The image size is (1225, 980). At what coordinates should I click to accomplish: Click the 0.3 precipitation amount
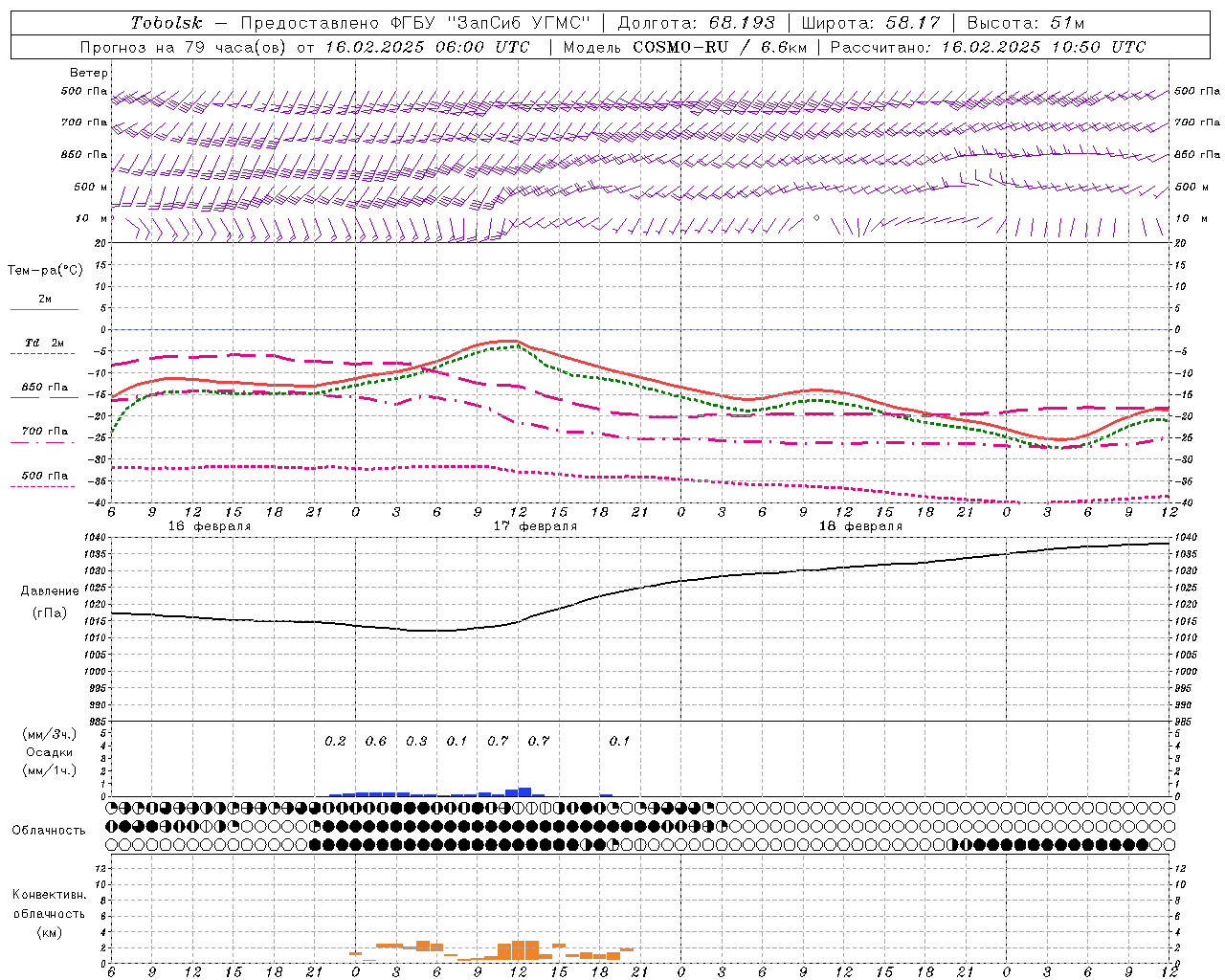[416, 741]
